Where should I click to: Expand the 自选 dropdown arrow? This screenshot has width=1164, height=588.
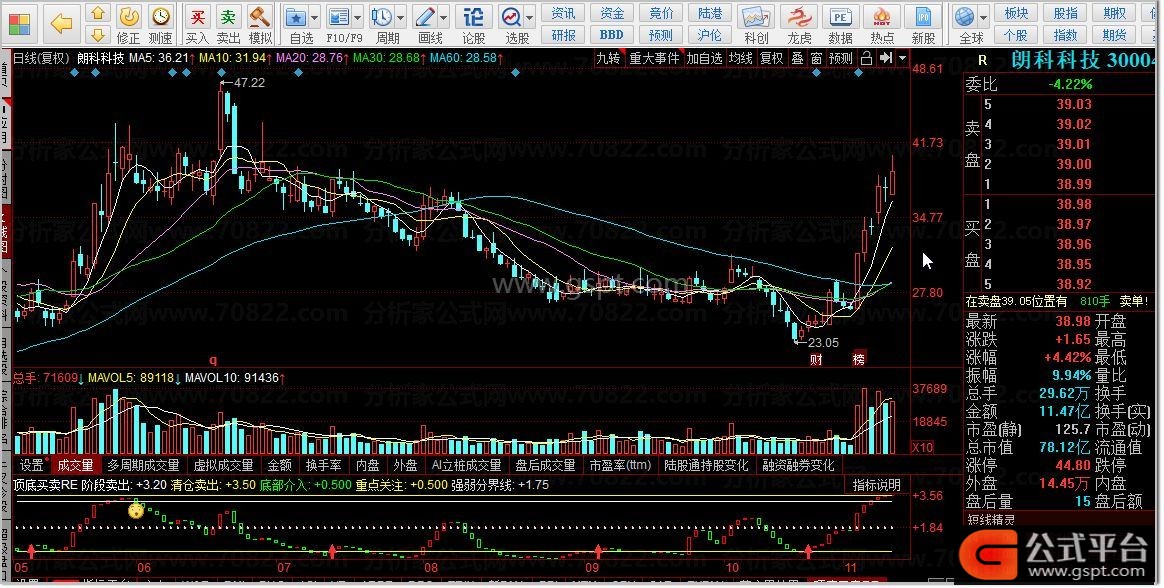point(315,16)
